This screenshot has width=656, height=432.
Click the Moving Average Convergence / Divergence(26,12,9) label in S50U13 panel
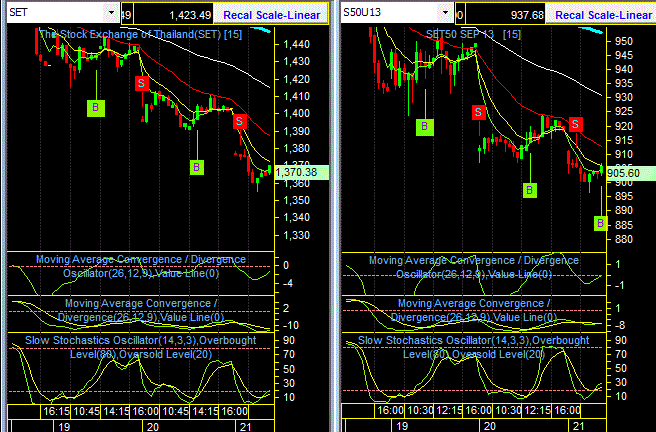[x=474, y=310]
